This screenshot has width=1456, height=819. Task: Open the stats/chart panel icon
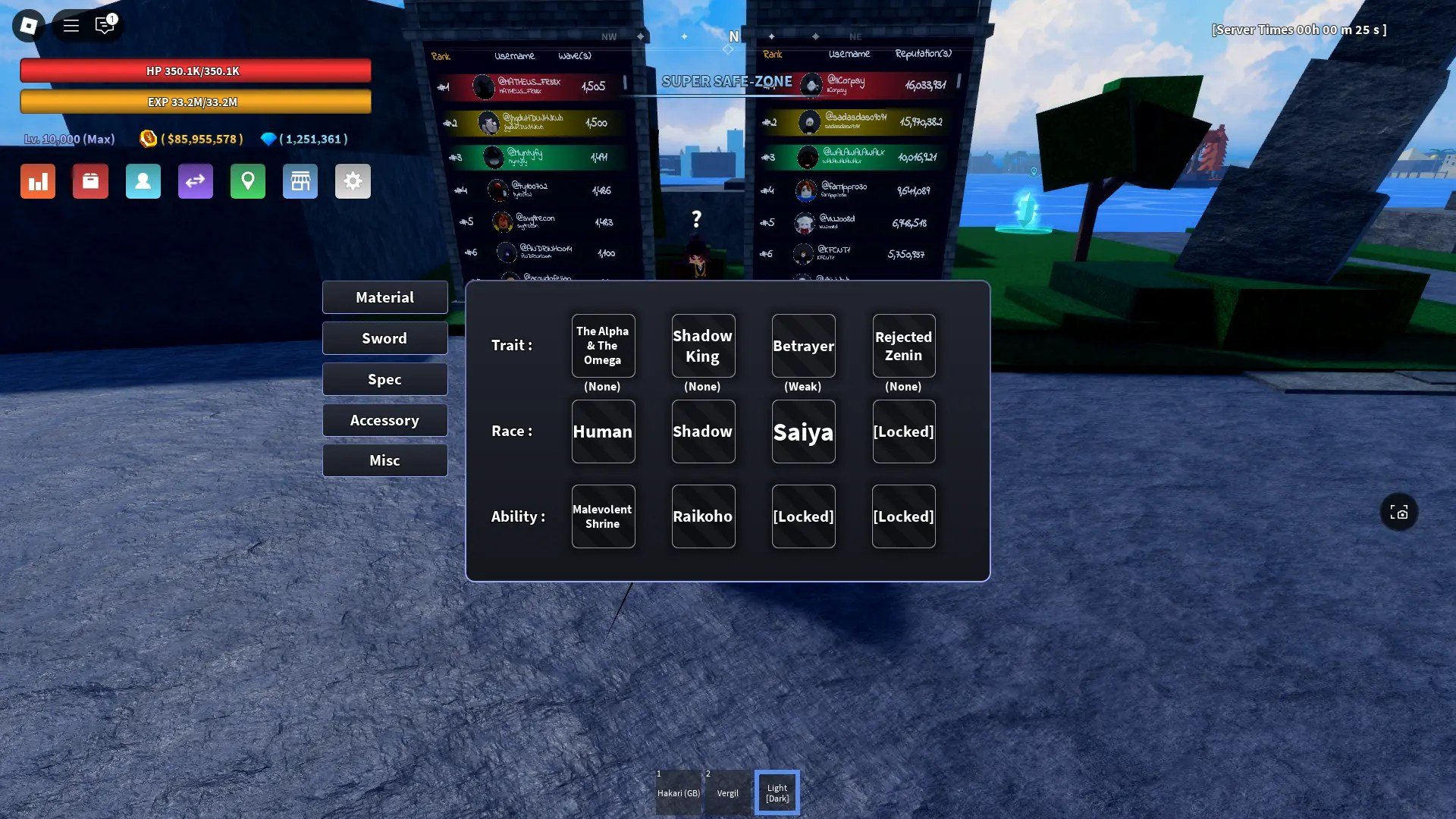click(x=37, y=181)
